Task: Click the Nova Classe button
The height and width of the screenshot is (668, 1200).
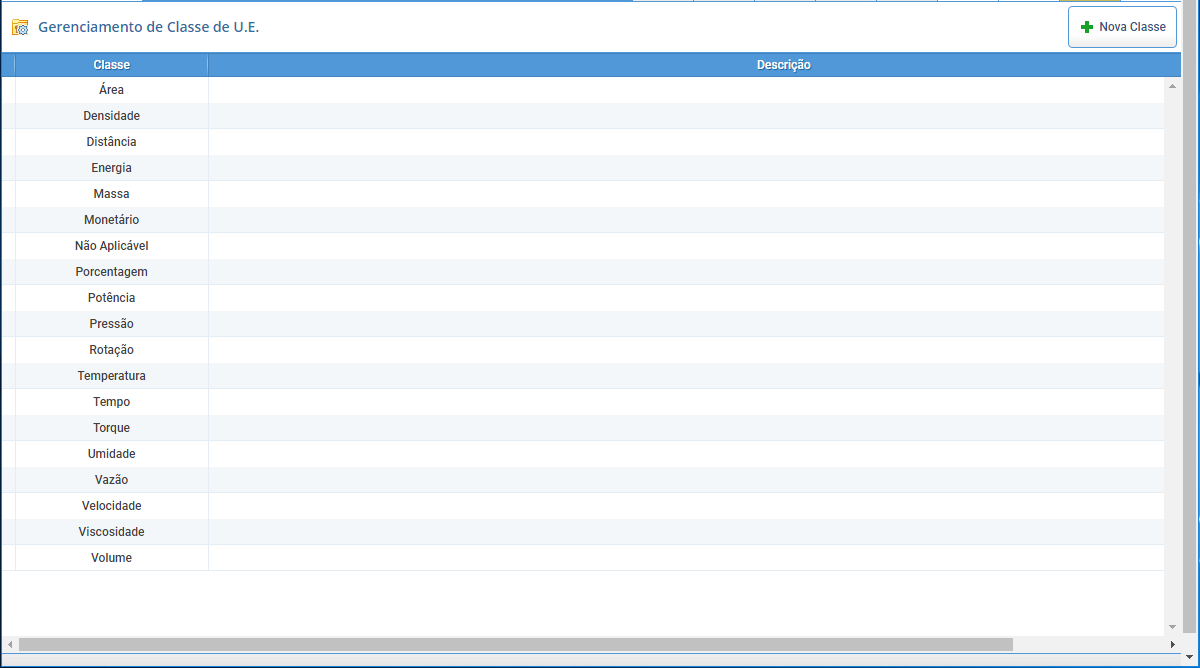Action: point(1122,27)
